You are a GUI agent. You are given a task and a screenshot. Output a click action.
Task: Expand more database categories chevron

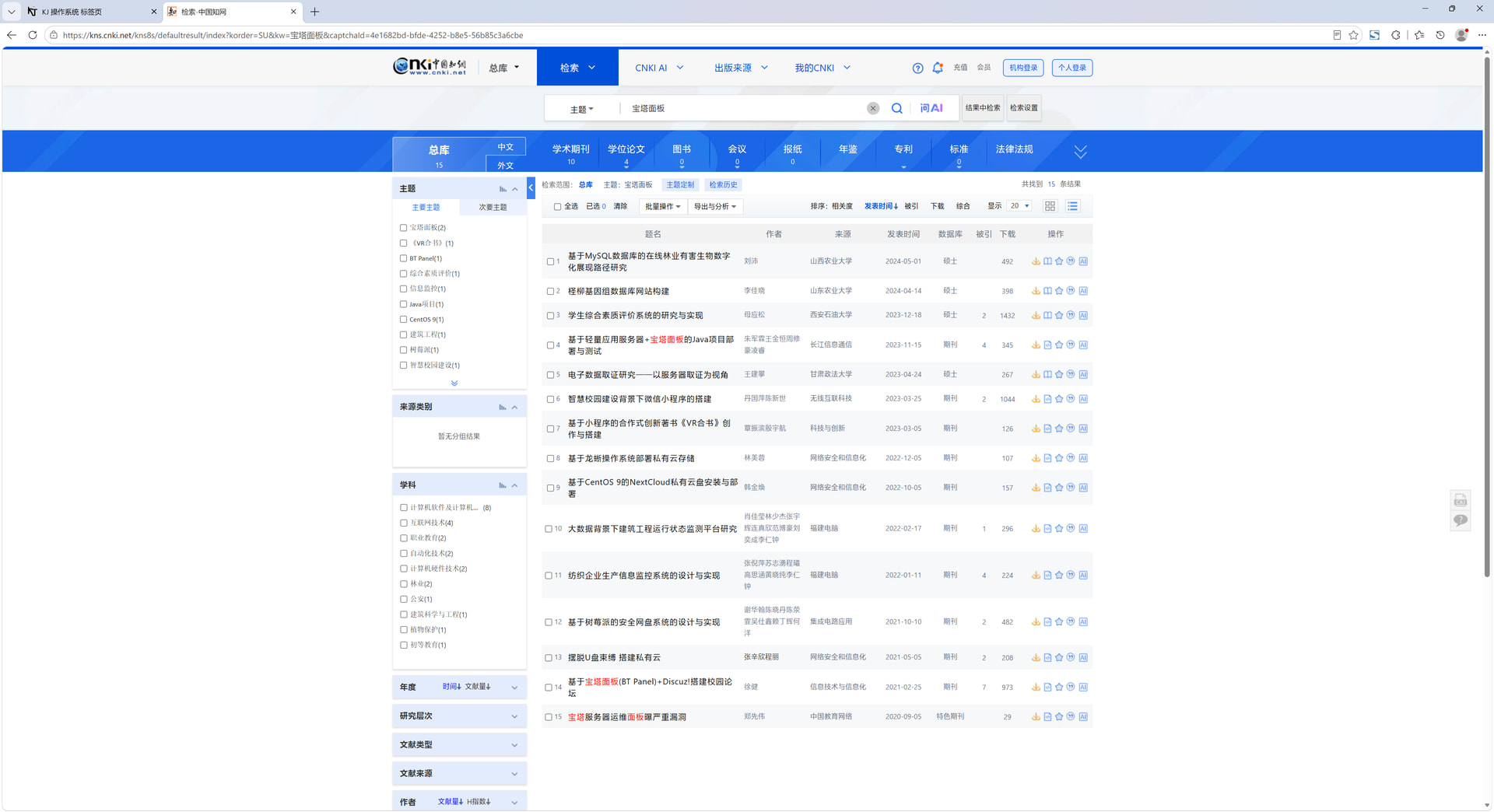pos(1080,152)
